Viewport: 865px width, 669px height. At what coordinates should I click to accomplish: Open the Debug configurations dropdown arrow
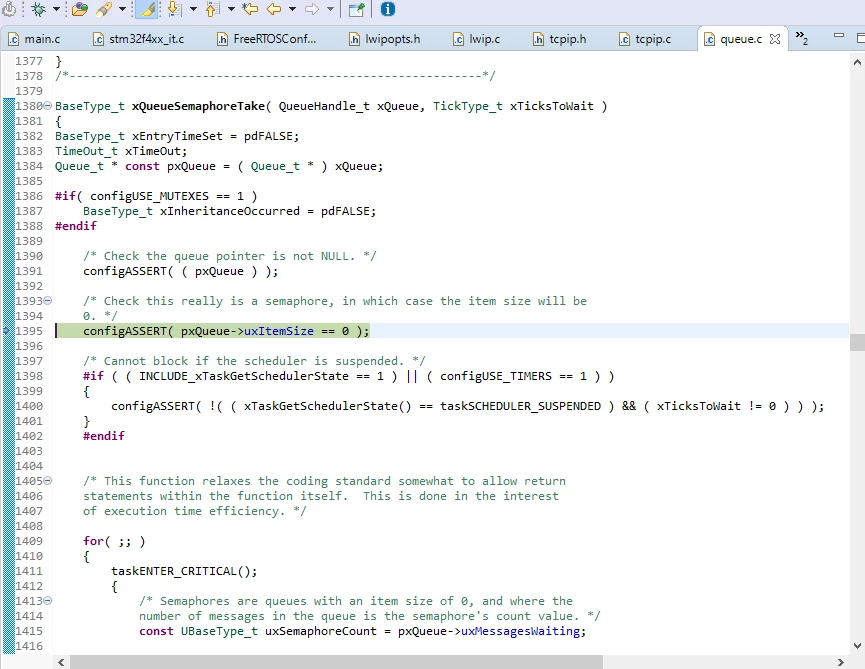tap(56, 9)
